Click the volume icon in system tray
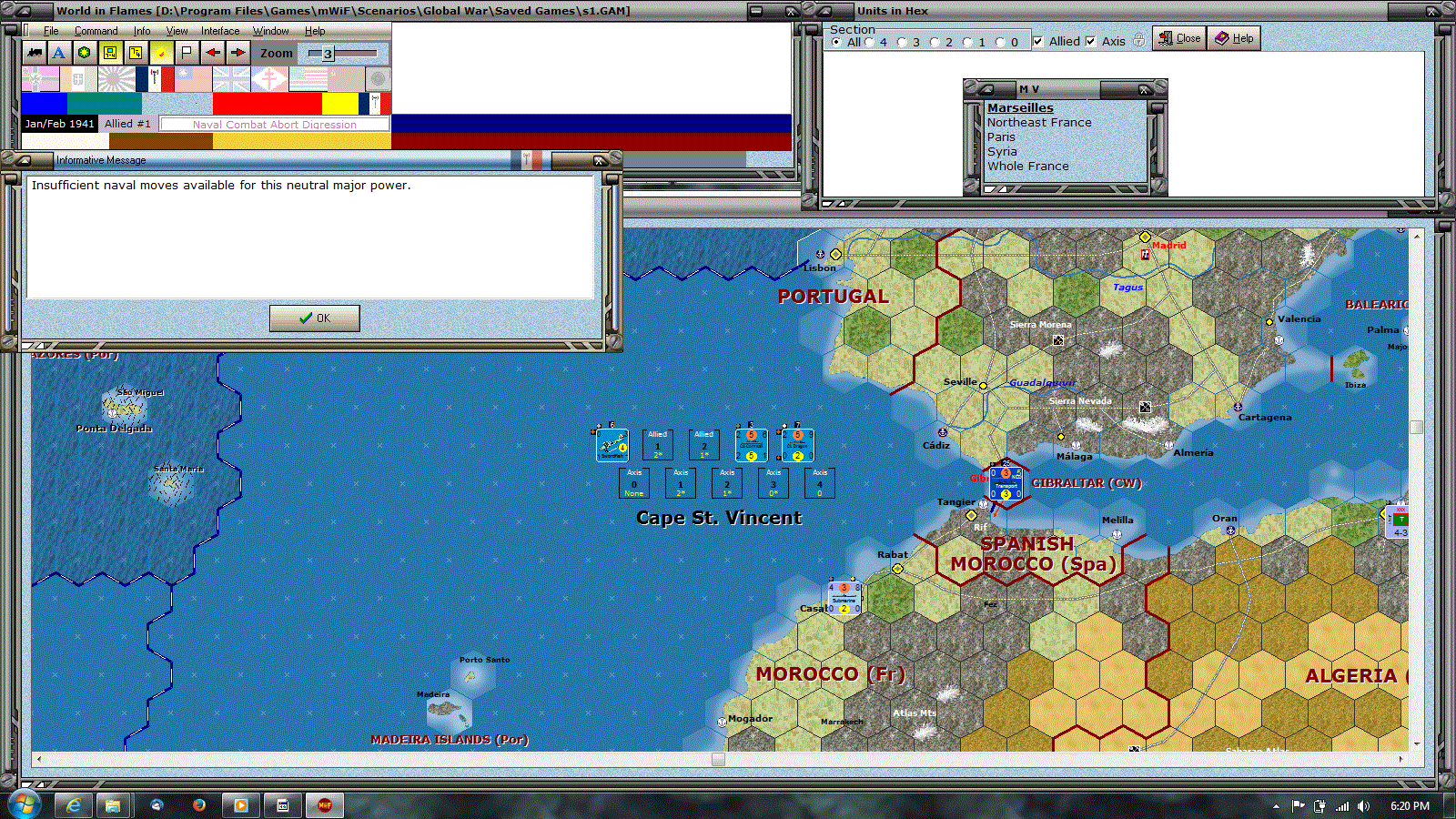The image size is (1456, 819). point(1363,806)
